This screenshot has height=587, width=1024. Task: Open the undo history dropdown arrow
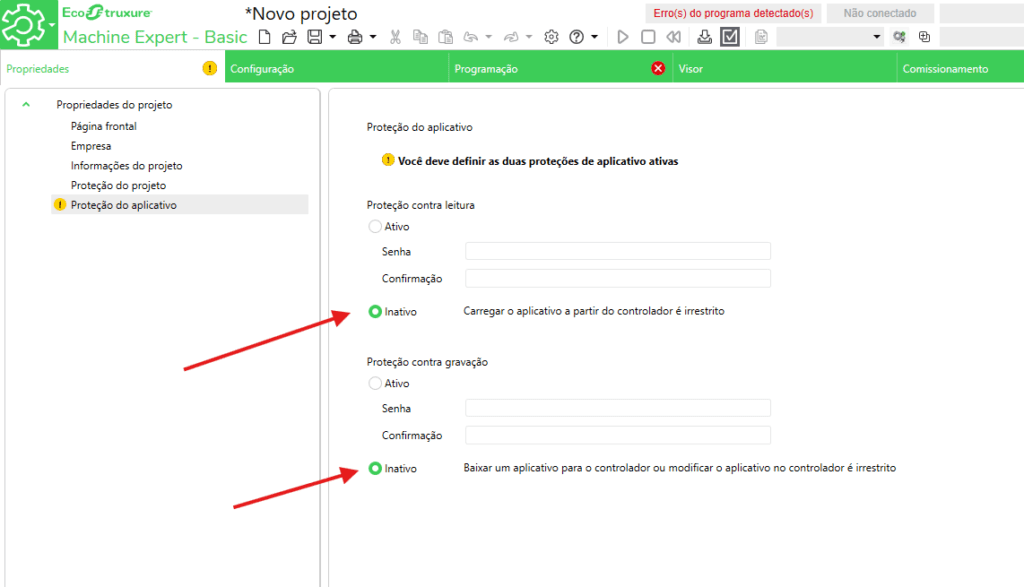coord(488,37)
